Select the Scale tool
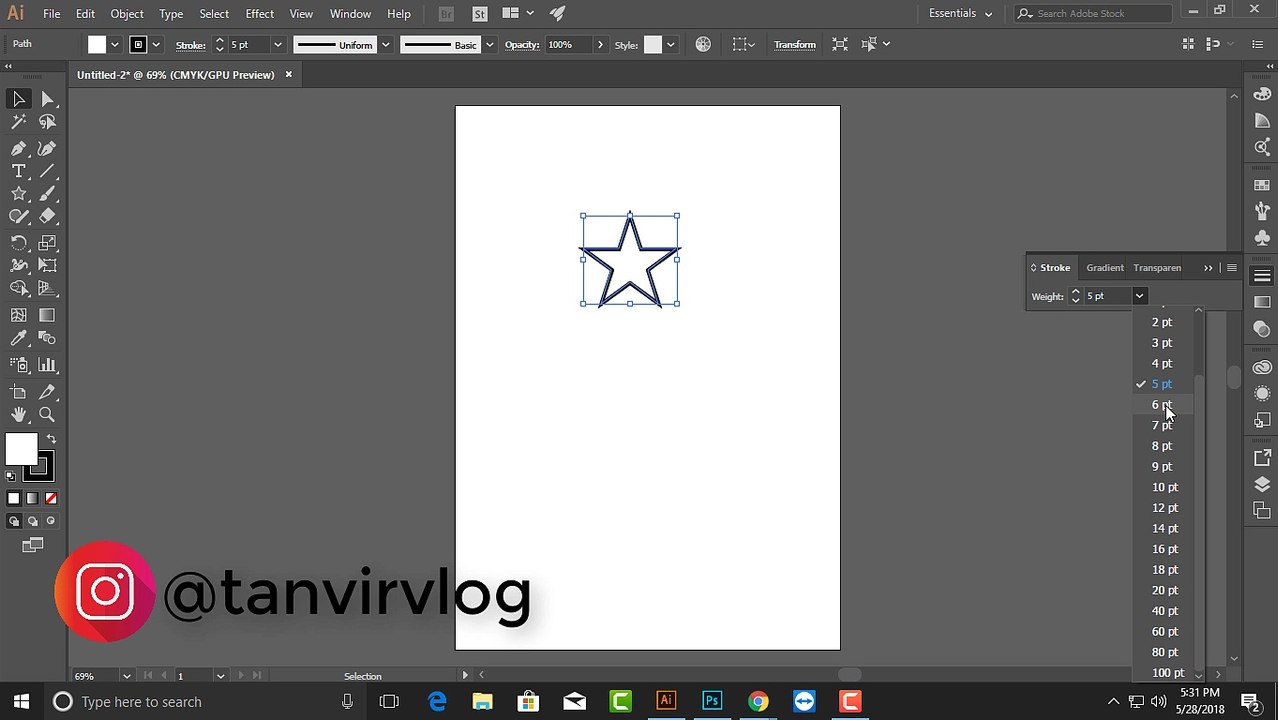This screenshot has width=1278, height=720. [x=47, y=243]
